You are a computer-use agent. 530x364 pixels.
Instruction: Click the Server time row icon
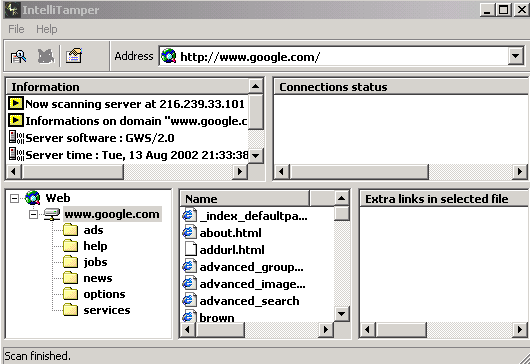click(16, 154)
